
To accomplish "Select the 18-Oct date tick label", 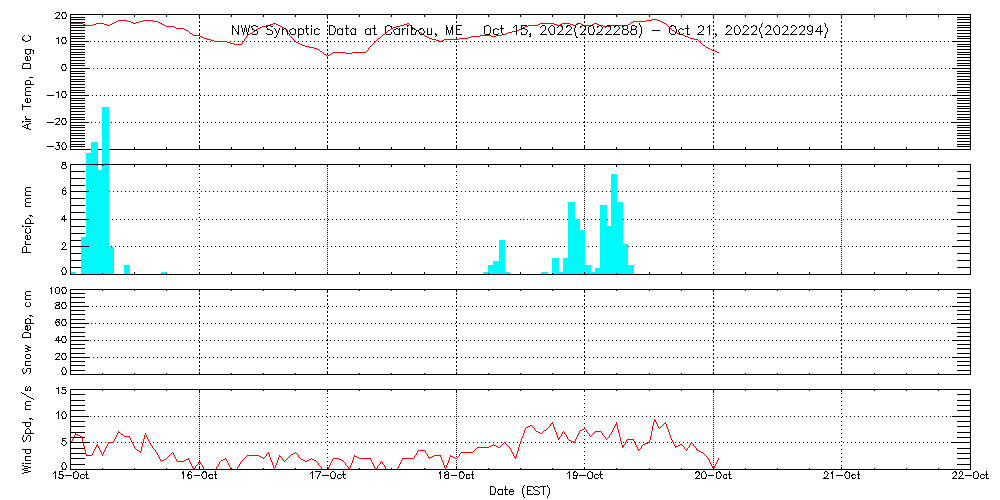I will click(456, 476).
